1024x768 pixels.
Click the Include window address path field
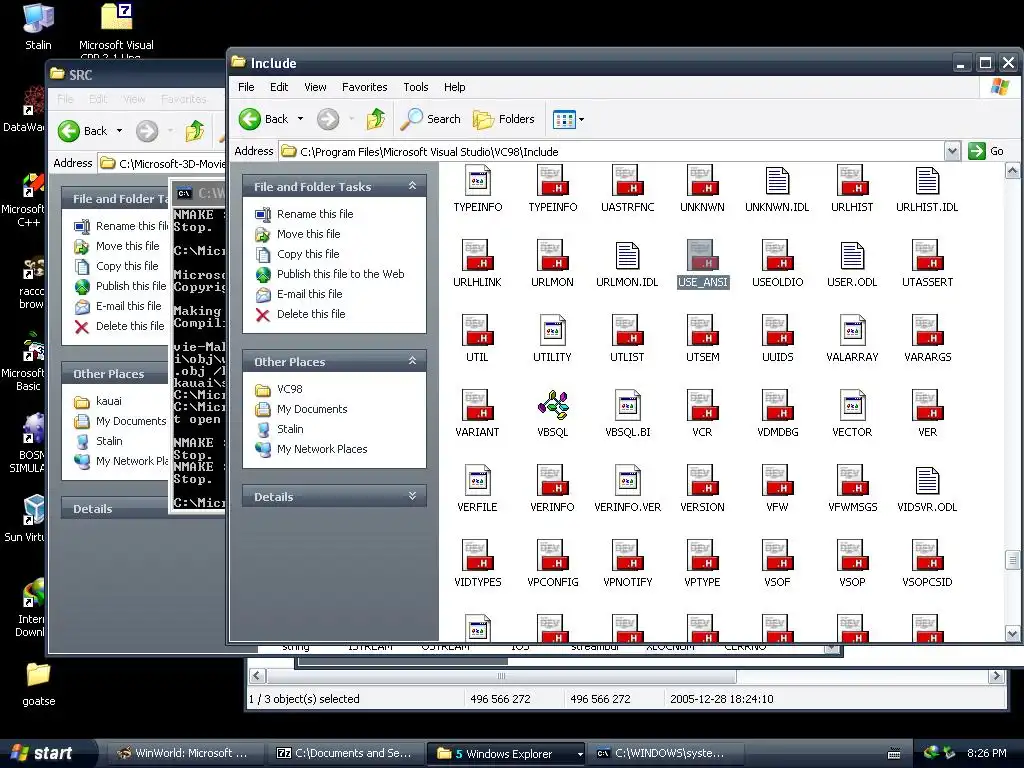point(611,152)
